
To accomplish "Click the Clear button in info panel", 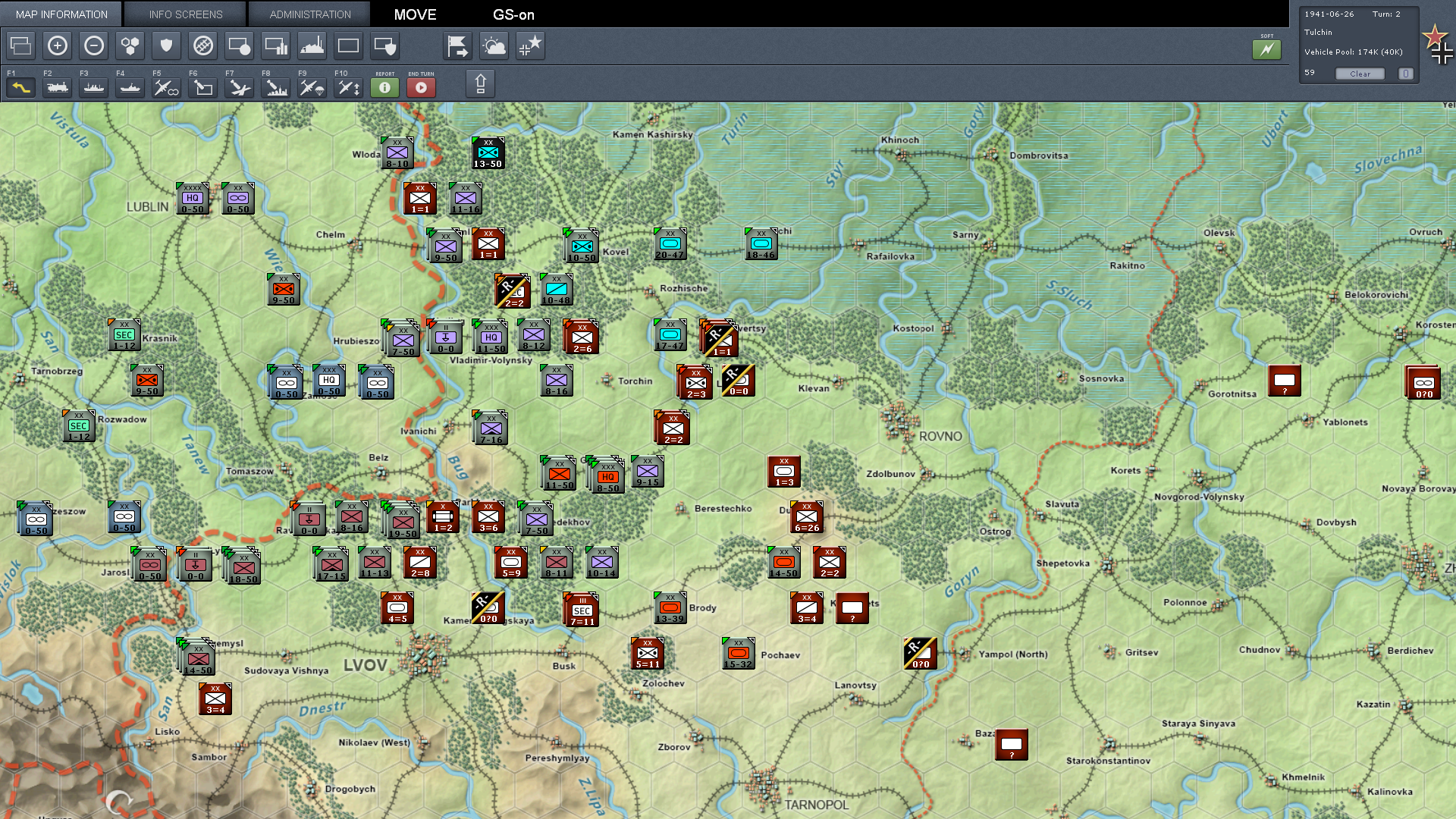I will [1360, 74].
